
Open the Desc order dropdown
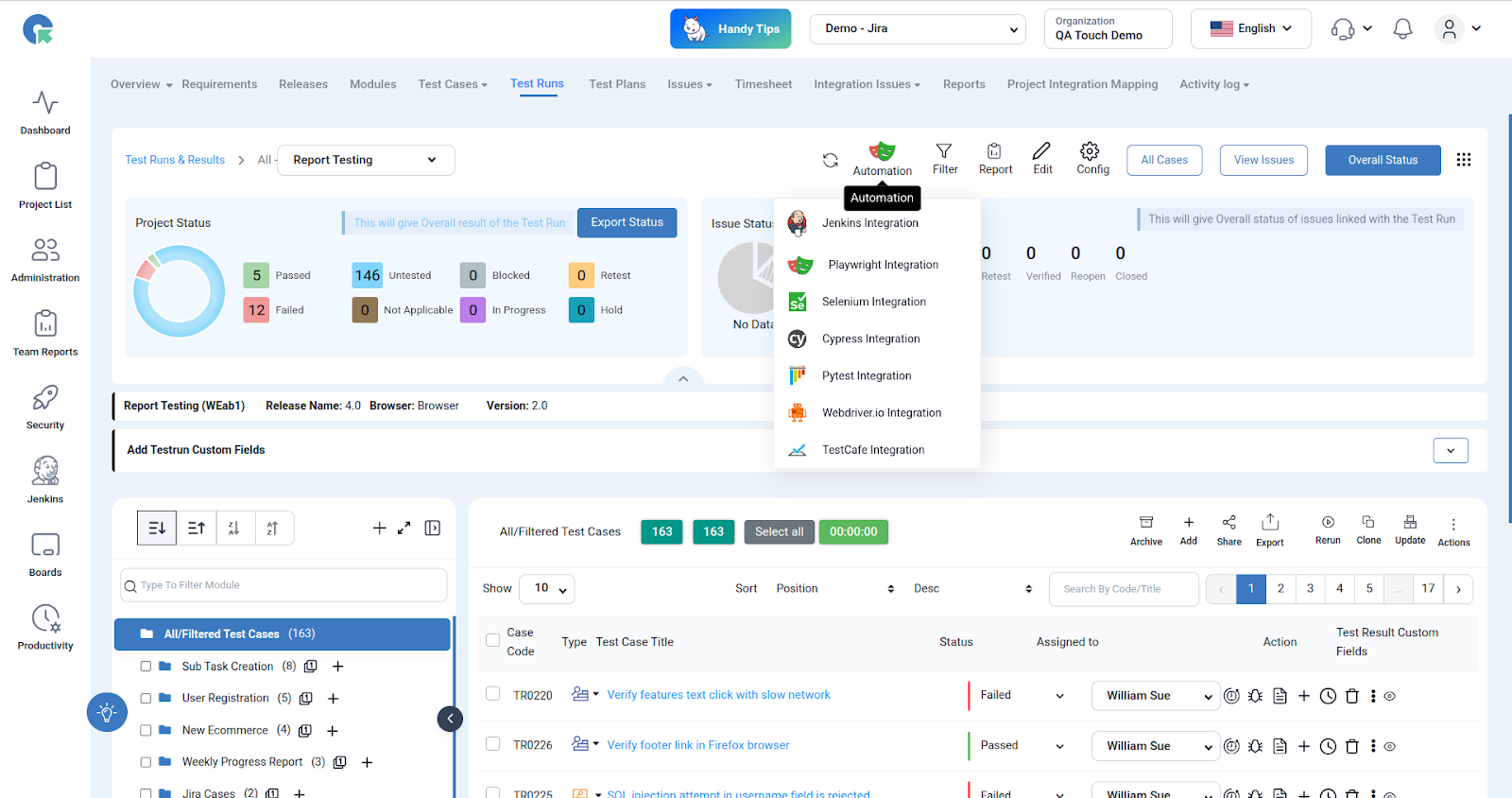coord(972,588)
